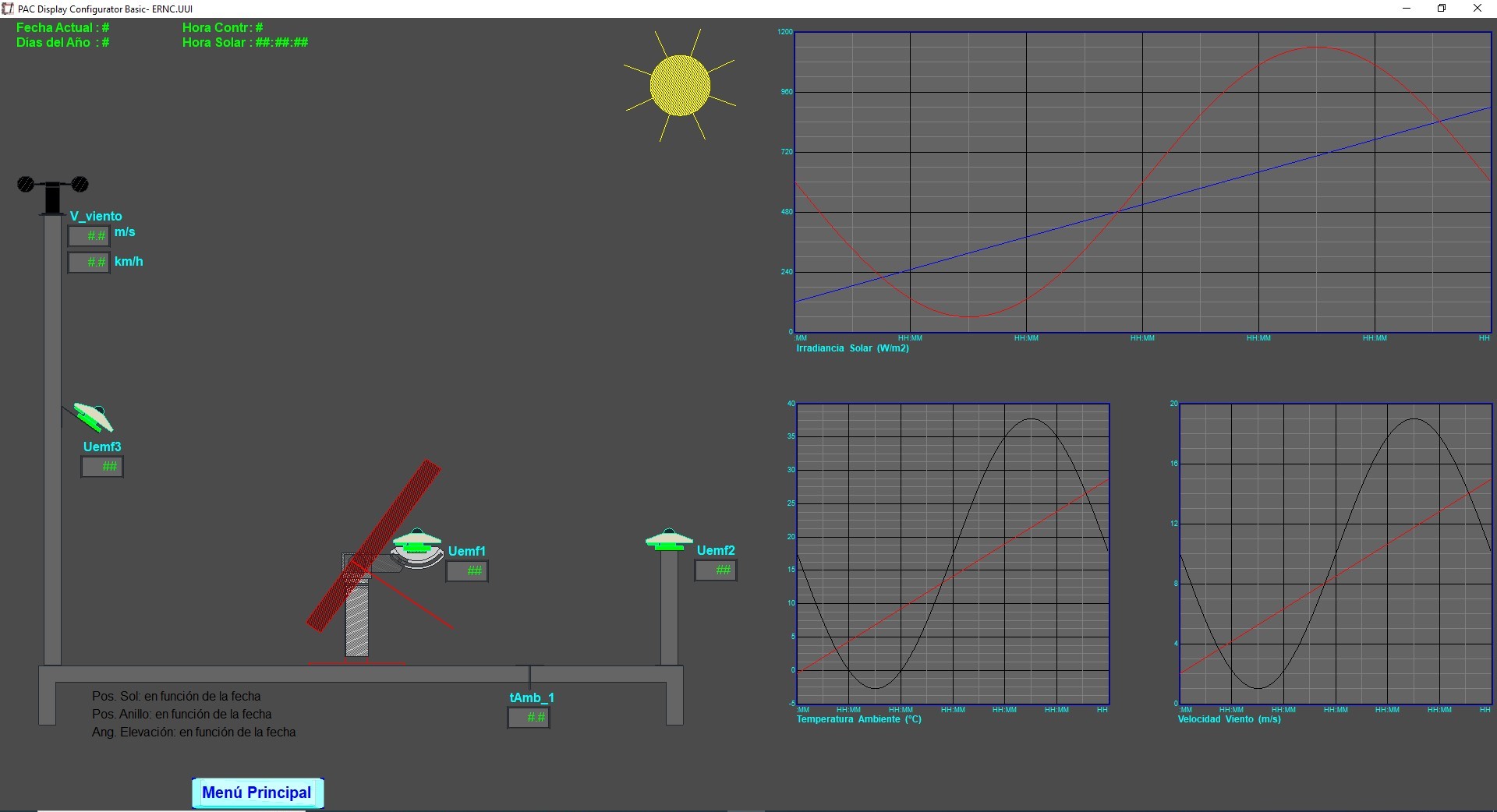Image resolution: width=1497 pixels, height=812 pixels.
Task: Click the PAC Display app icon in title bar
Action: [x=8, y=9]
